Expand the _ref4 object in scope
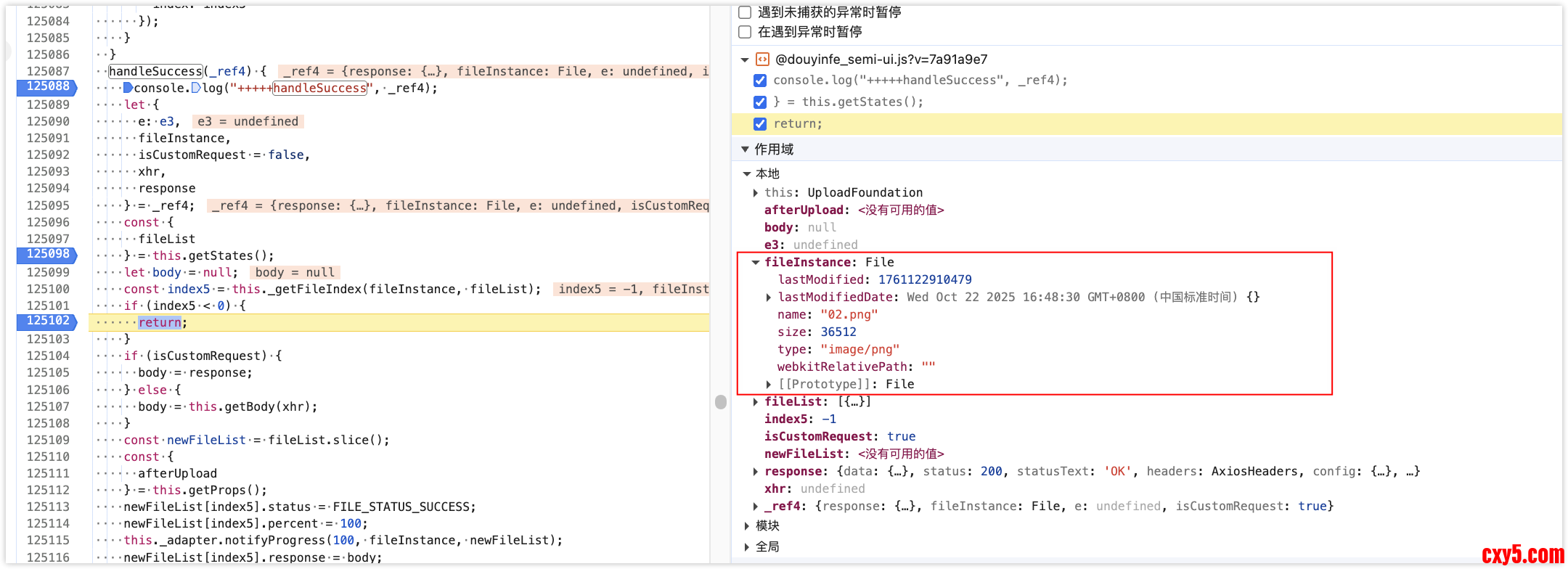Viewport: 1568px width, 569px height. tap(756, 507)
